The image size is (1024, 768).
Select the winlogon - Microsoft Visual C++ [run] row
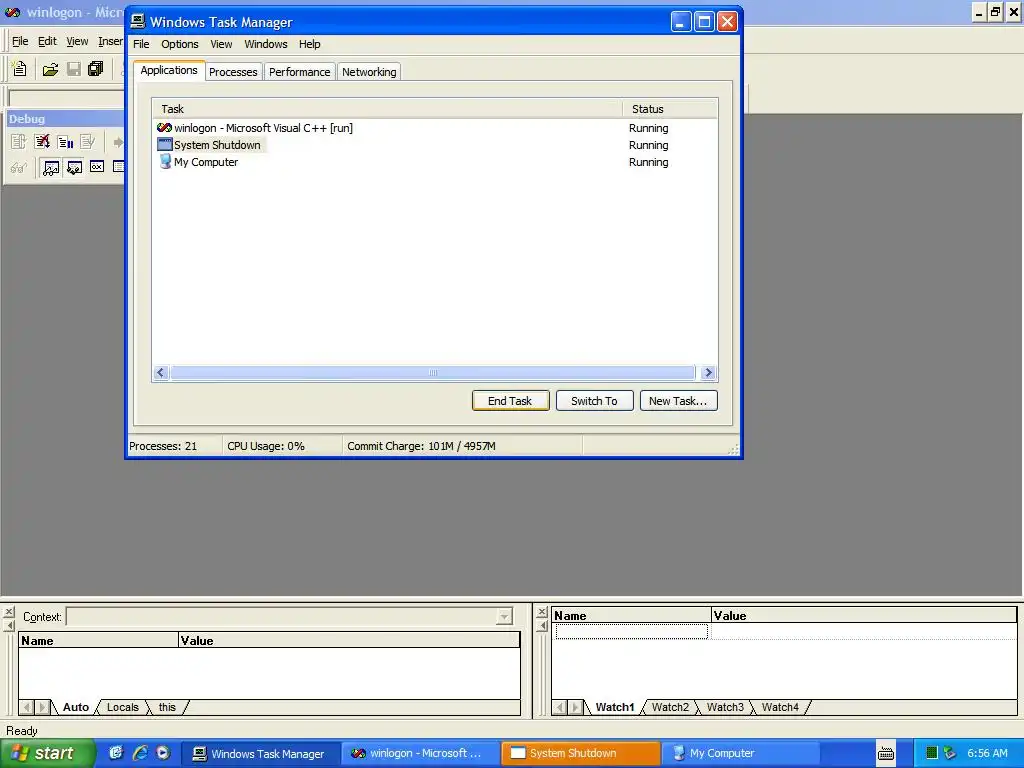click(x=435, y=128)
